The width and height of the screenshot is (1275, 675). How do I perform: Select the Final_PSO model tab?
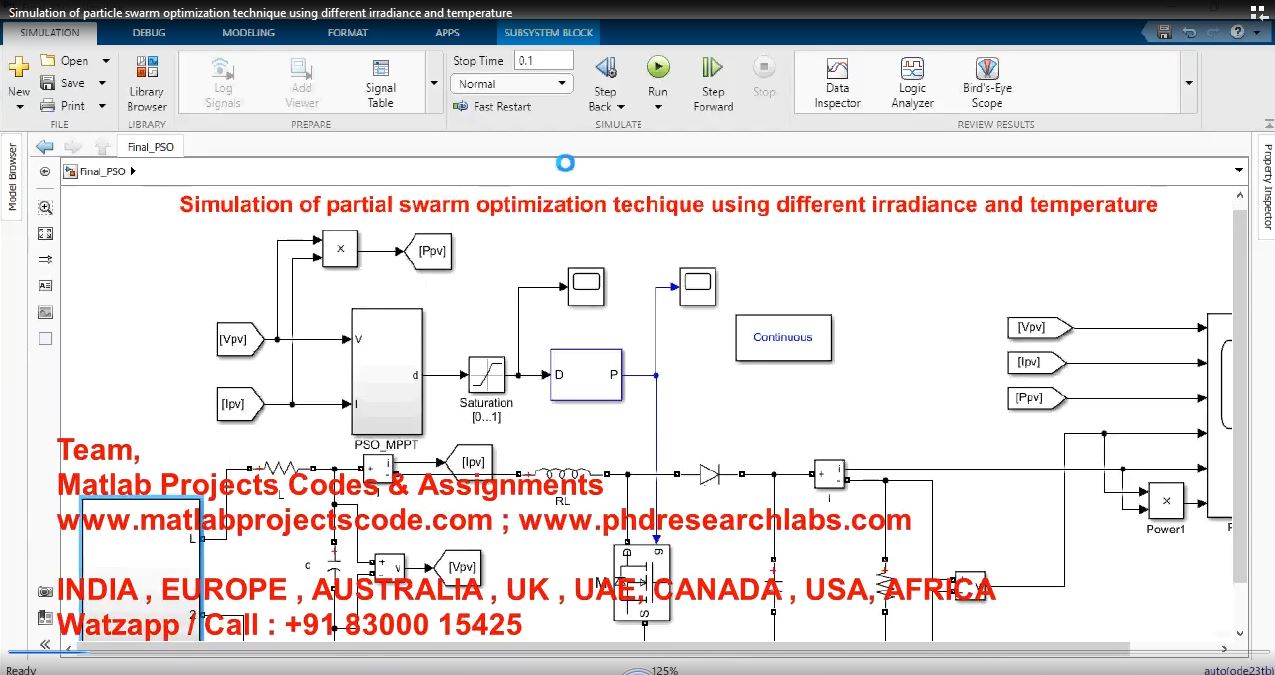coord(151,147)
